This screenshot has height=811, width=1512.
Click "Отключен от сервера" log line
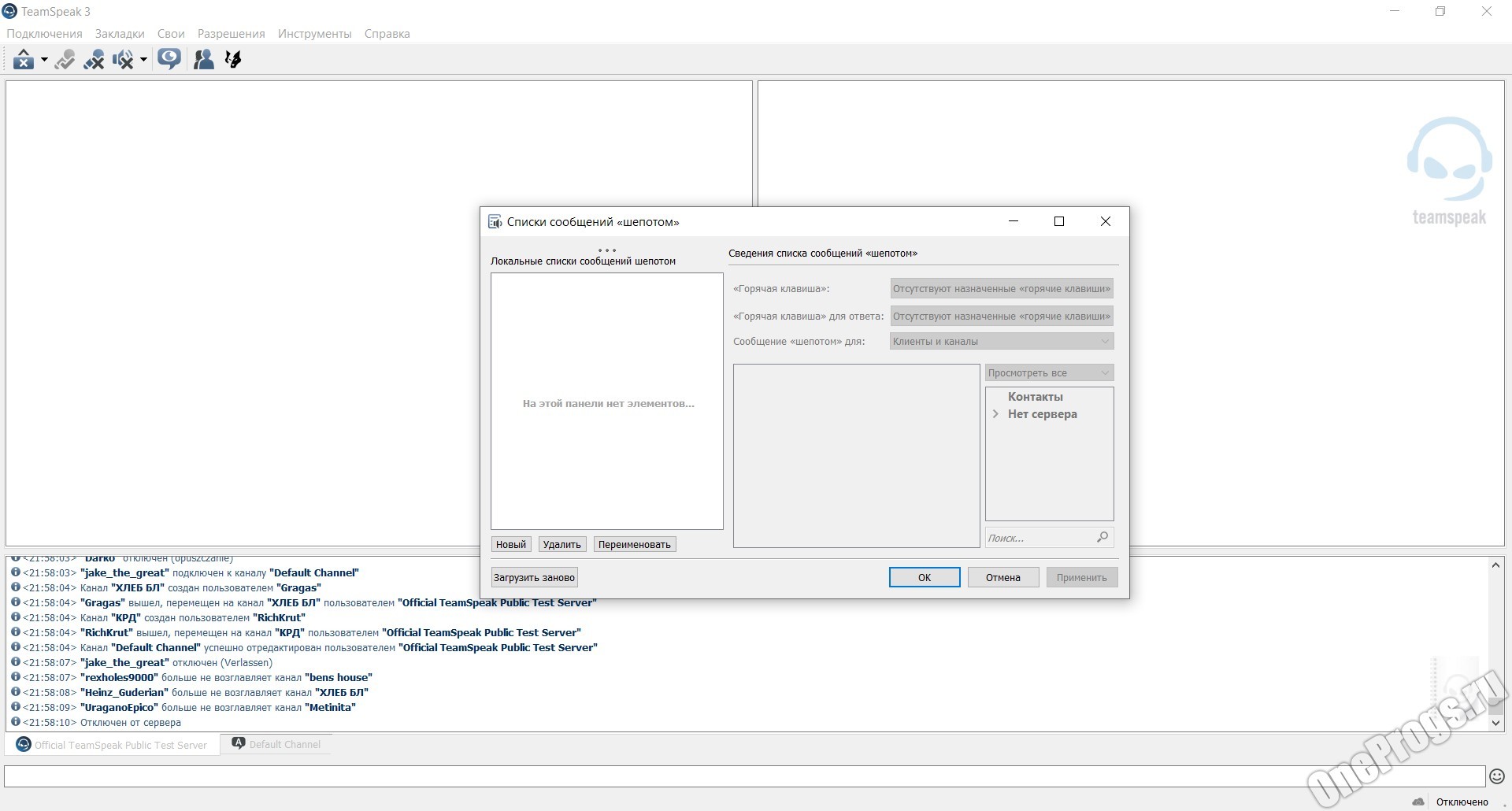click(131, 723)
